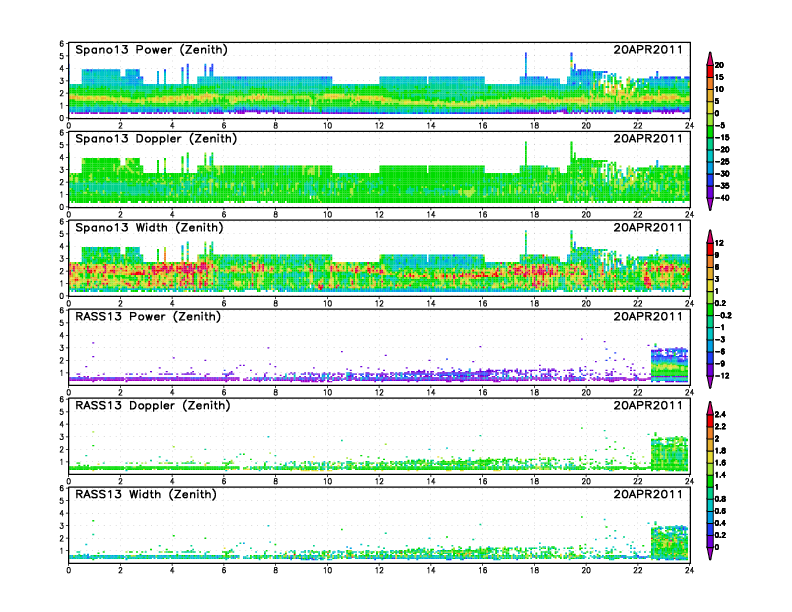This screenshot has width=792, height=612.
Task: Select the 20APR2011 date in Spano13 Doppler panel
Action: point(648,138)
